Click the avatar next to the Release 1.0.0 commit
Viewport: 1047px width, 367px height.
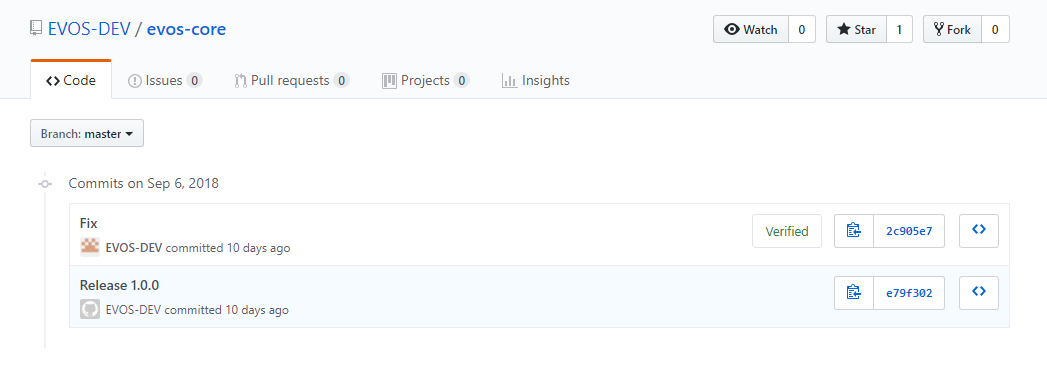[x=90, y=310]
